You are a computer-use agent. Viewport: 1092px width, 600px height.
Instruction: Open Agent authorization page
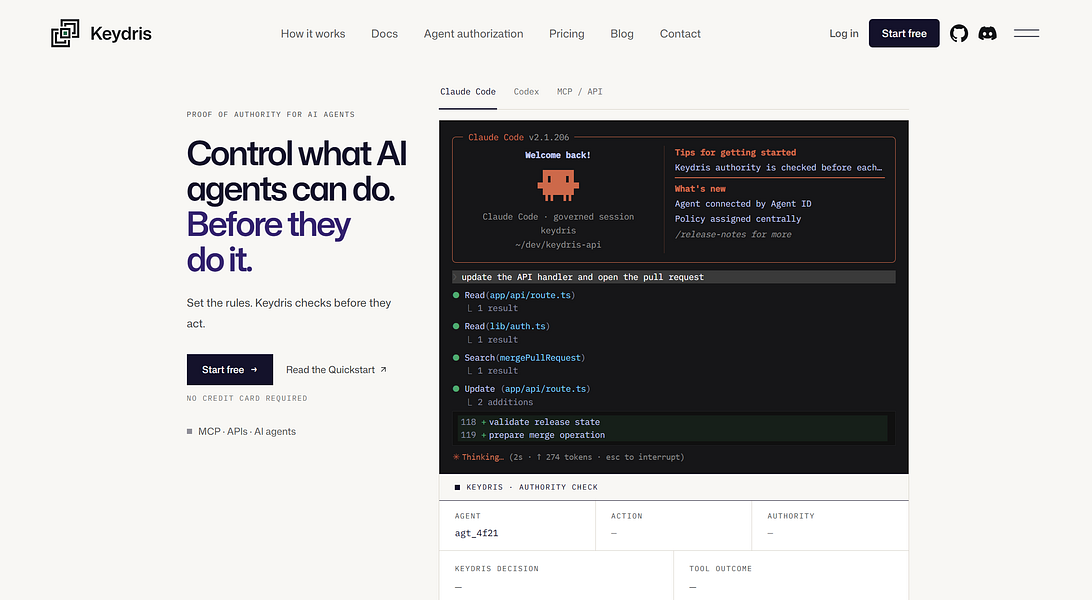tap(474, 33)
